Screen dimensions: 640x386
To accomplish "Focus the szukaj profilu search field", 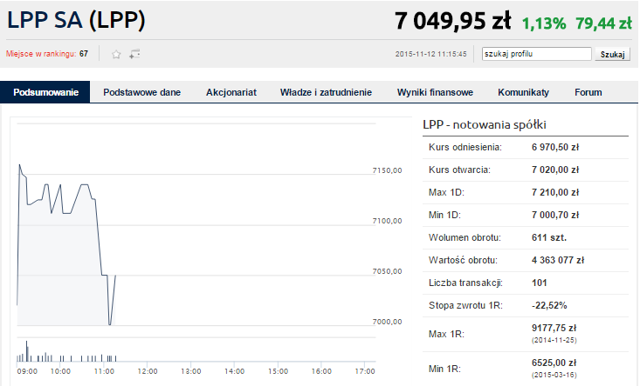I will (x=536, y=54).
